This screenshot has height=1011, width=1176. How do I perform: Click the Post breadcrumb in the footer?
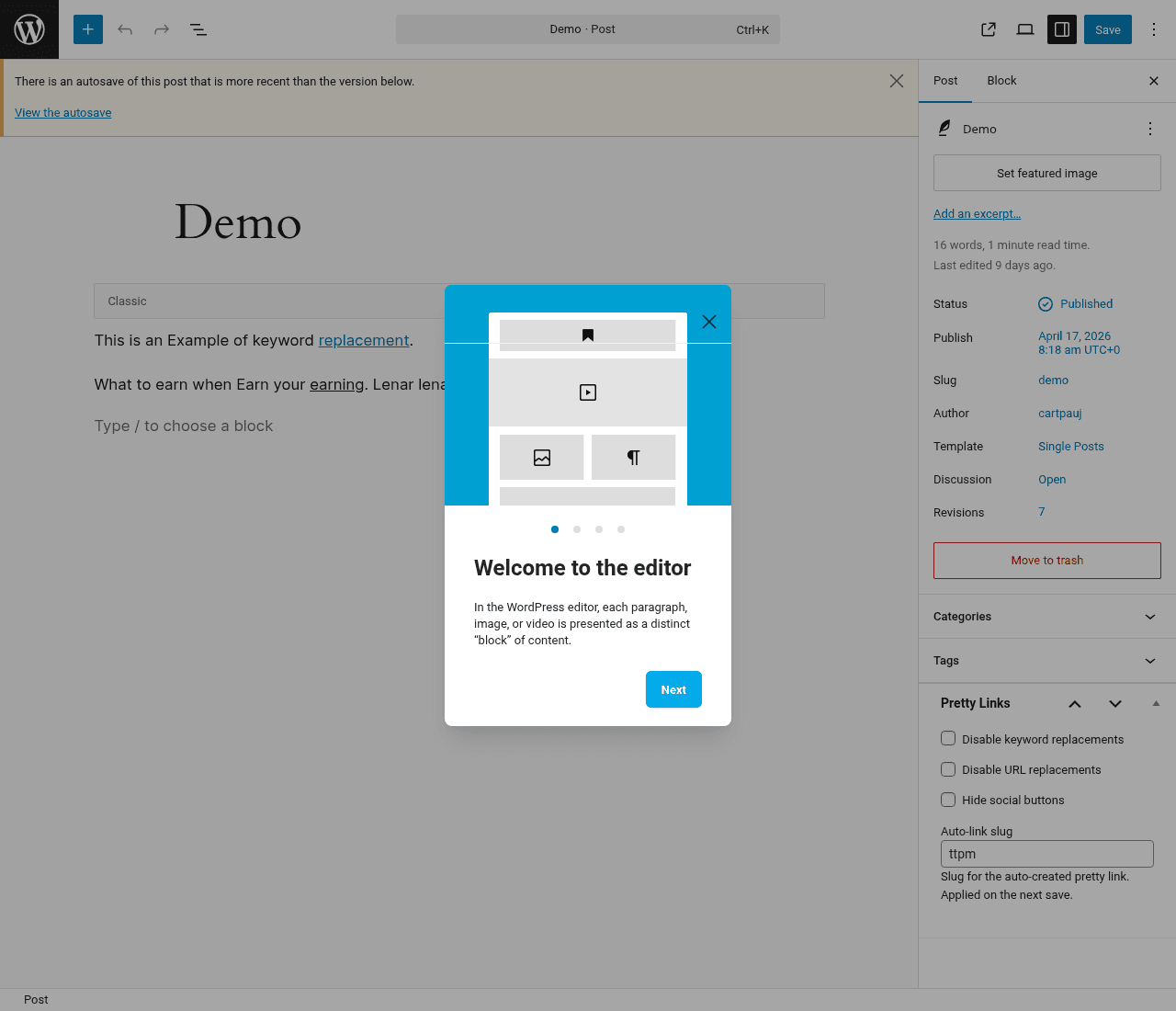pos(36,1000)
